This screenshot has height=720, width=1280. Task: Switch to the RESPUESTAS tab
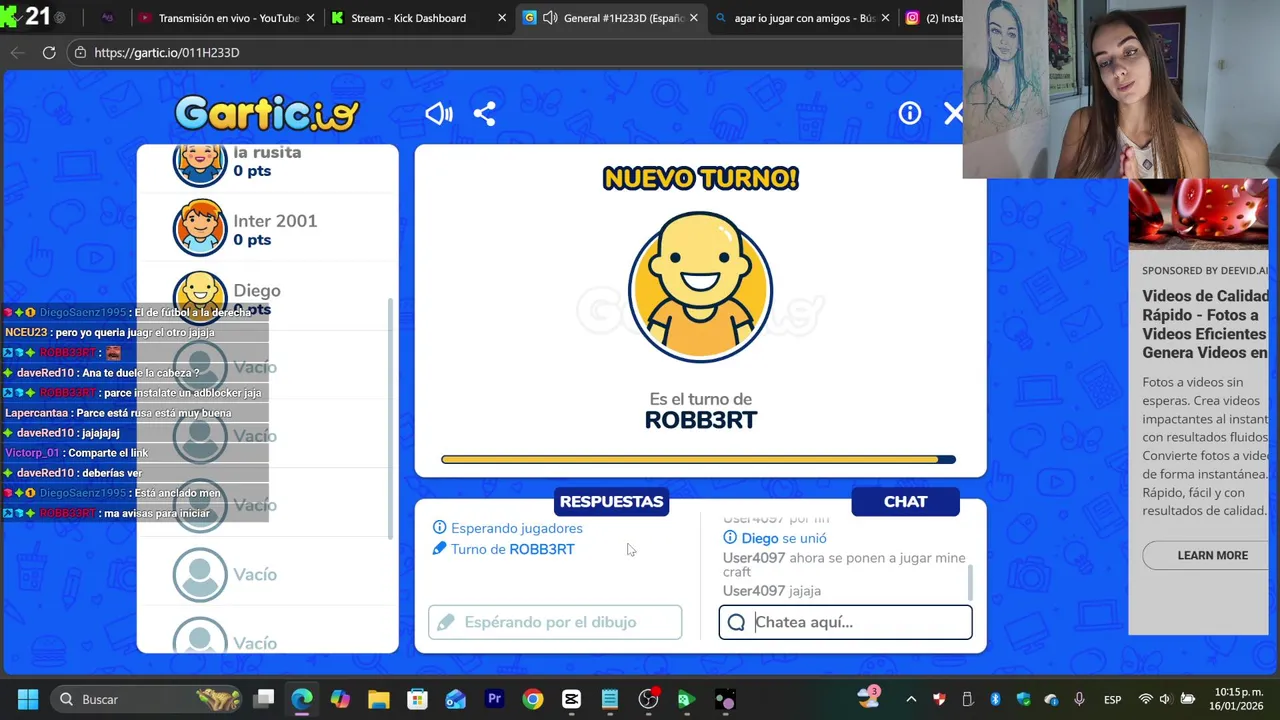611,502
